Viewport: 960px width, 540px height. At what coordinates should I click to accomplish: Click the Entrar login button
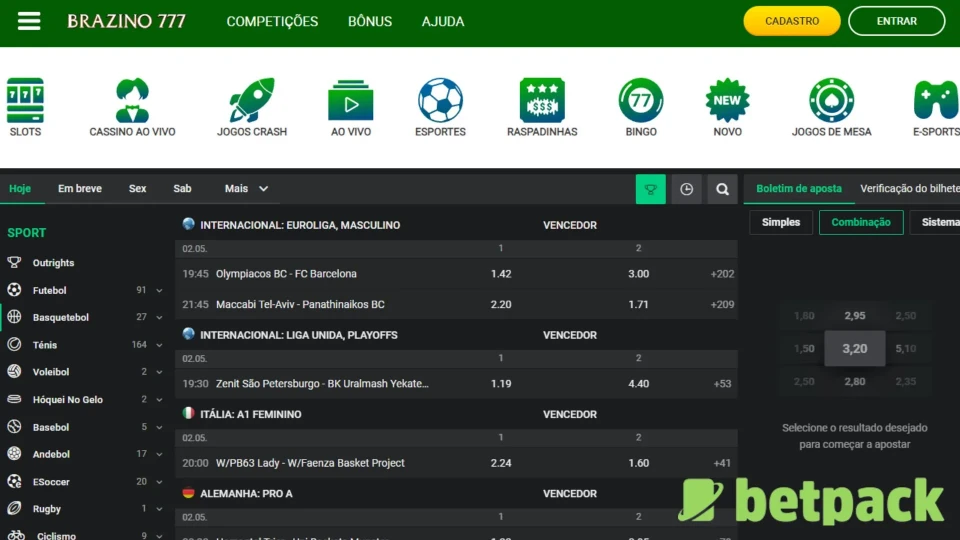coord(896,21)
